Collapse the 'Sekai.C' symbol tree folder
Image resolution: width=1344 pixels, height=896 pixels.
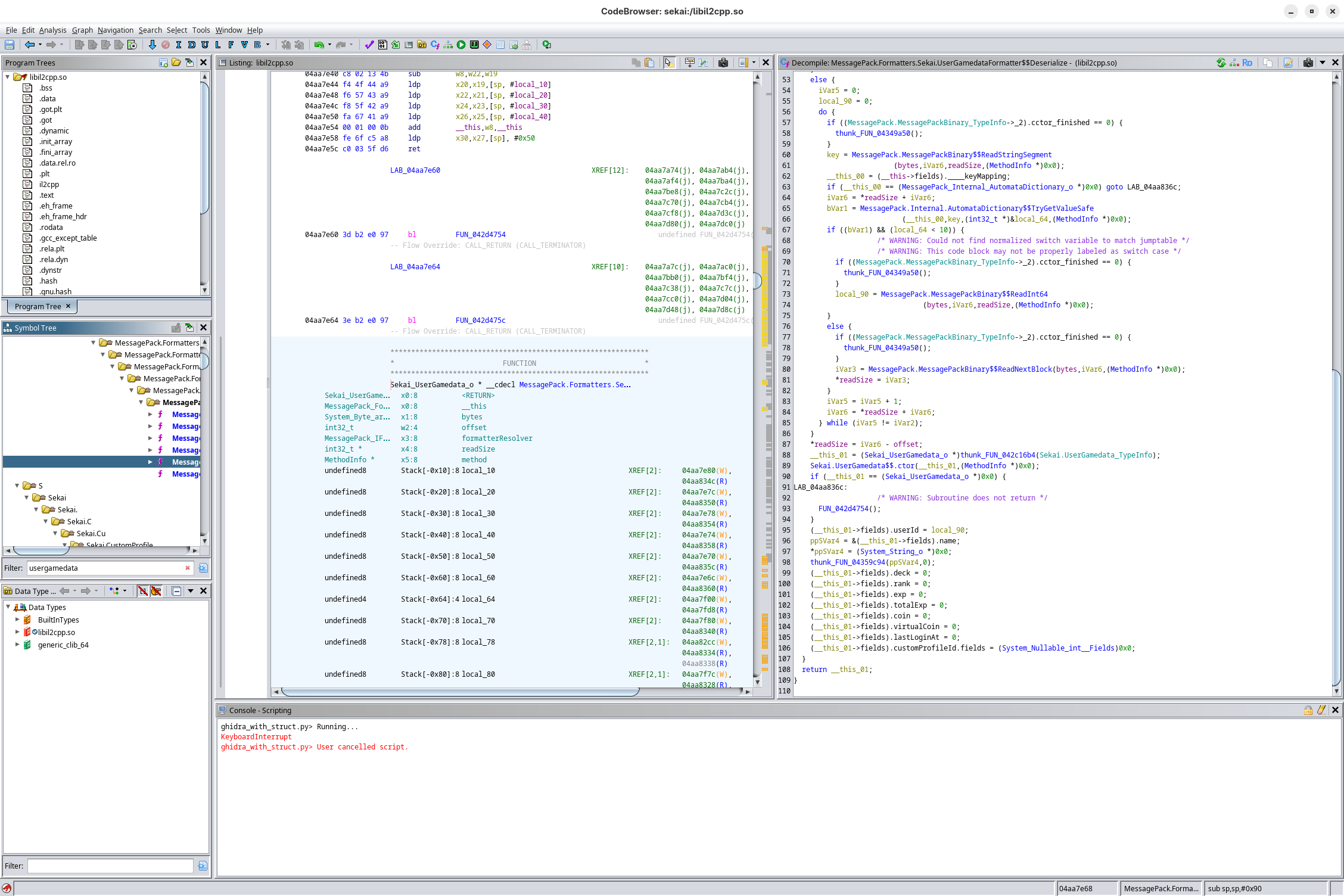coord(46,521)
